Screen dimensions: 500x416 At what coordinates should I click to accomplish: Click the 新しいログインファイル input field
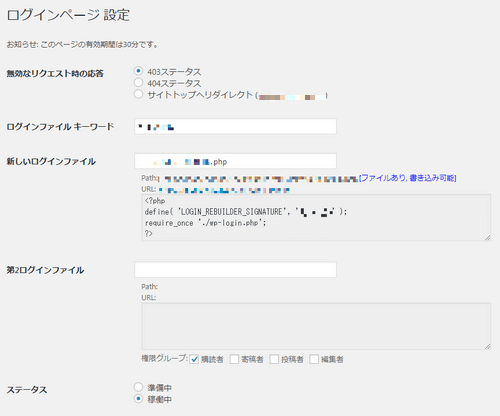pos(235,161)
